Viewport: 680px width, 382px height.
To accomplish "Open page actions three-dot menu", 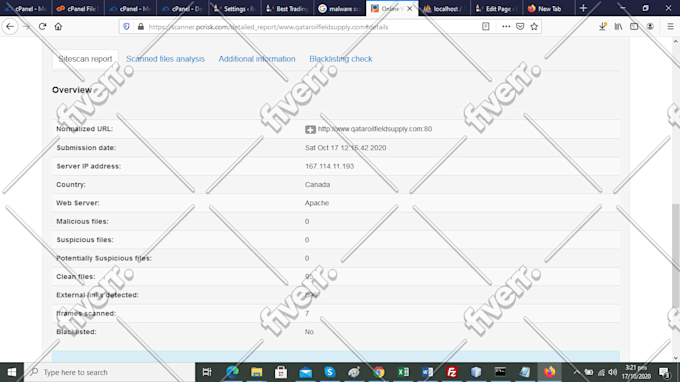I will 506,26.
